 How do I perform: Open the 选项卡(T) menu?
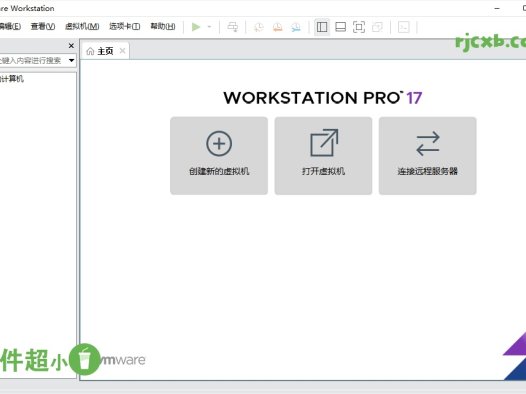click(124, 26)
